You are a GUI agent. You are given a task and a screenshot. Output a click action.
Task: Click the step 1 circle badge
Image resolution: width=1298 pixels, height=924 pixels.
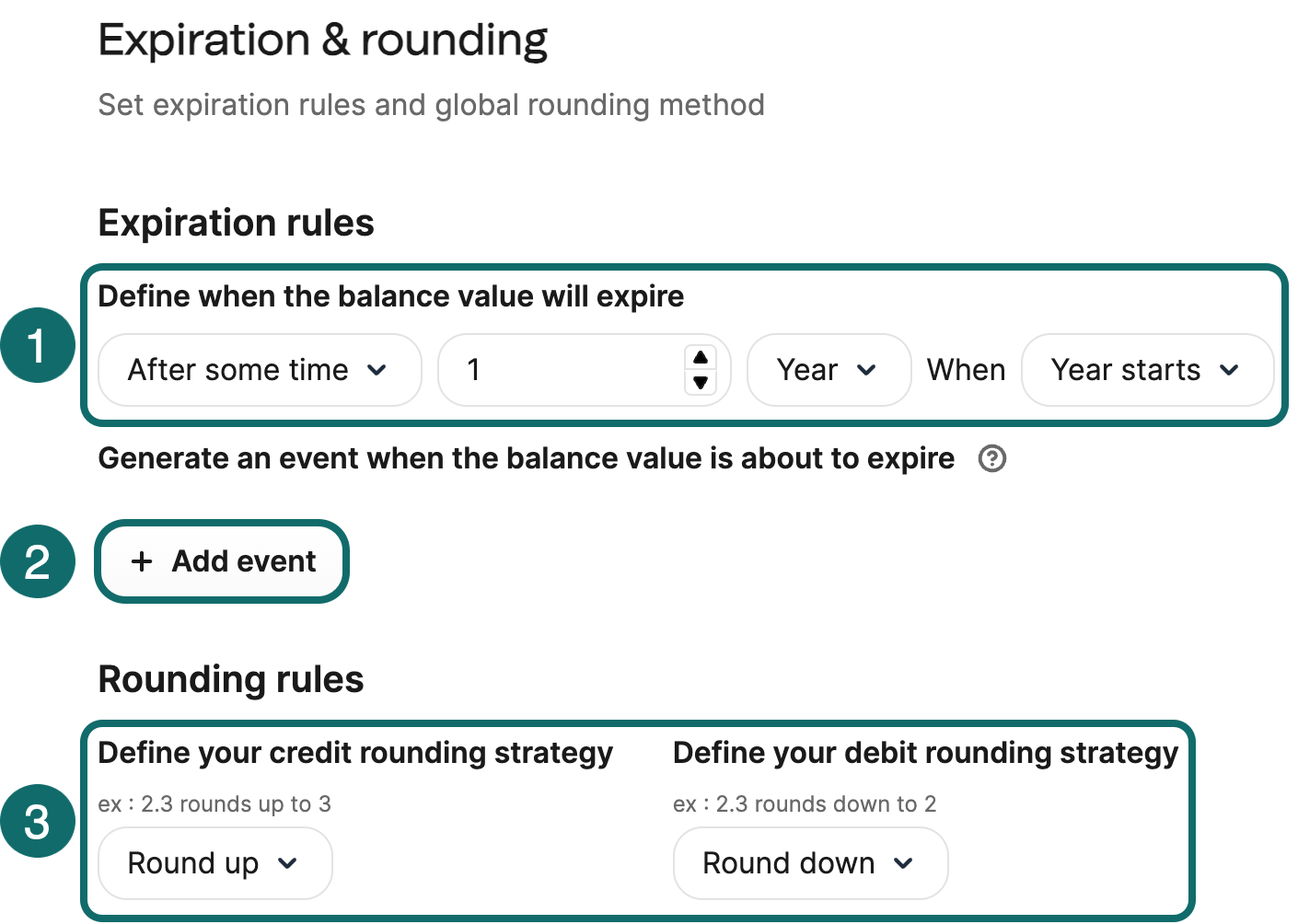[38, 344]
